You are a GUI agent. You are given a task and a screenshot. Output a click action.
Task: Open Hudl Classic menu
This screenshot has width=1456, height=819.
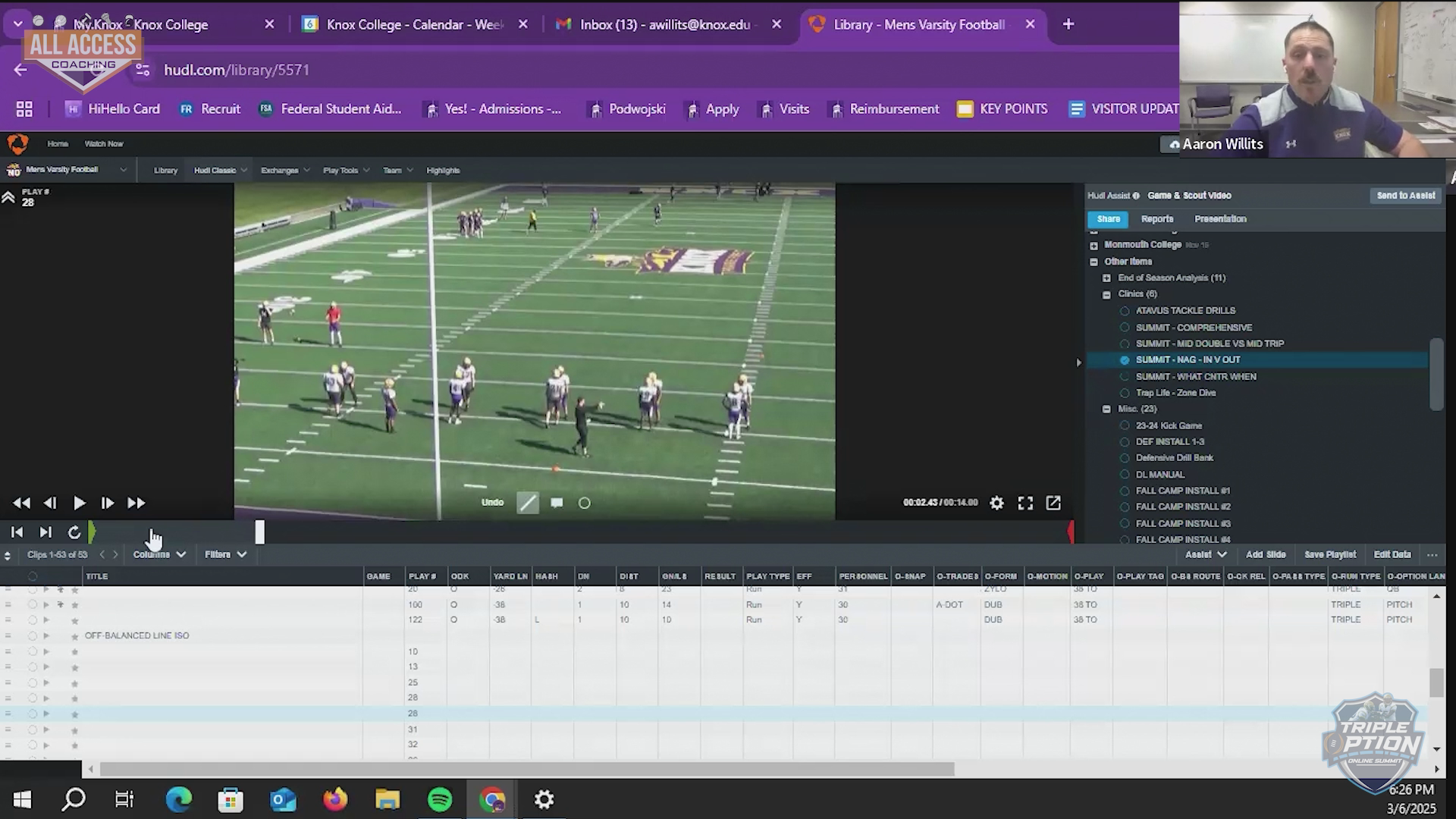pyautogui.click(x=220, y=171)
